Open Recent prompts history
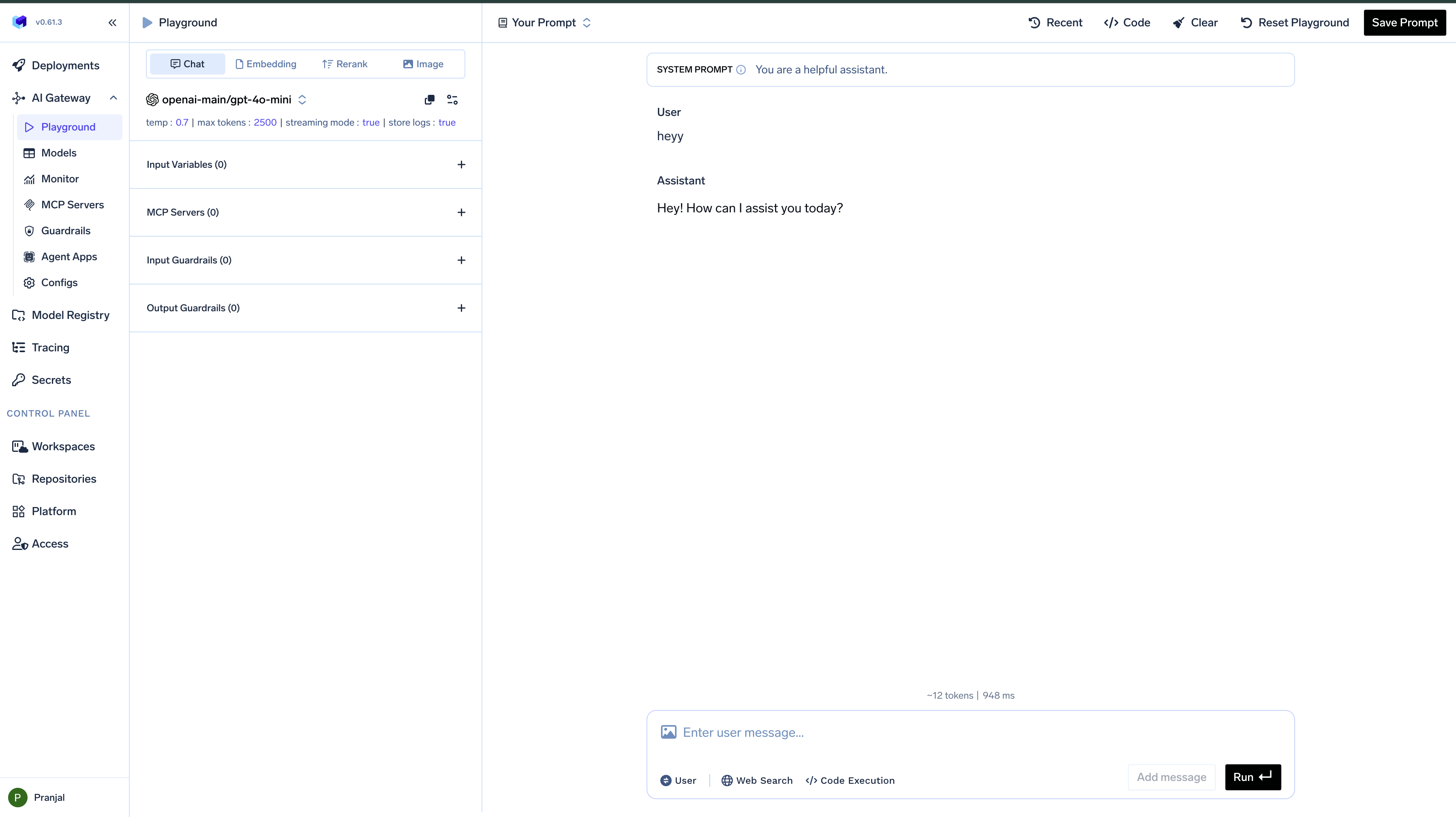The image size is (1456, 817). coord(1055,23)
